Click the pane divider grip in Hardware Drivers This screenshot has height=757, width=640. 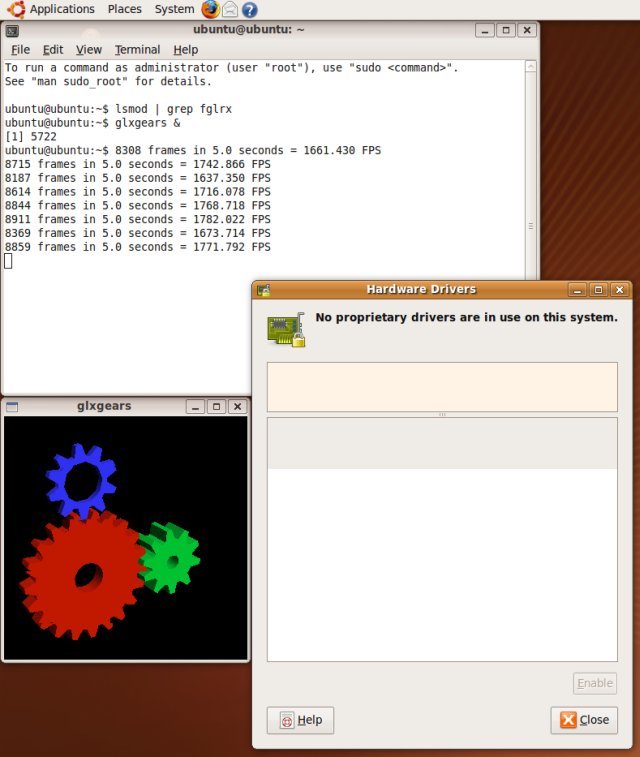point(442,414)
